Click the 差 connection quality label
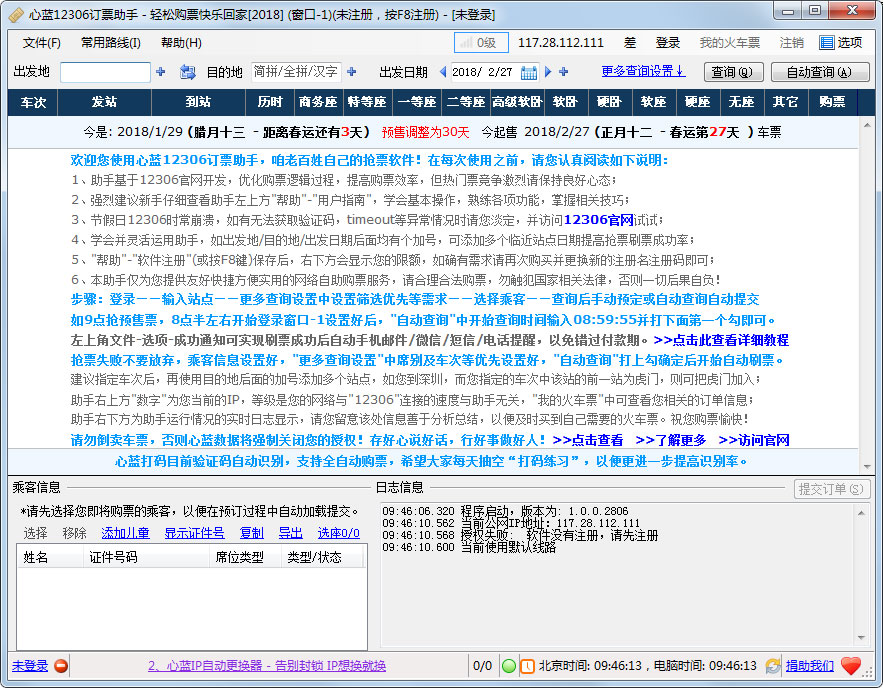The width and height of the screenshot is (883, 688). tap(630, 43)
